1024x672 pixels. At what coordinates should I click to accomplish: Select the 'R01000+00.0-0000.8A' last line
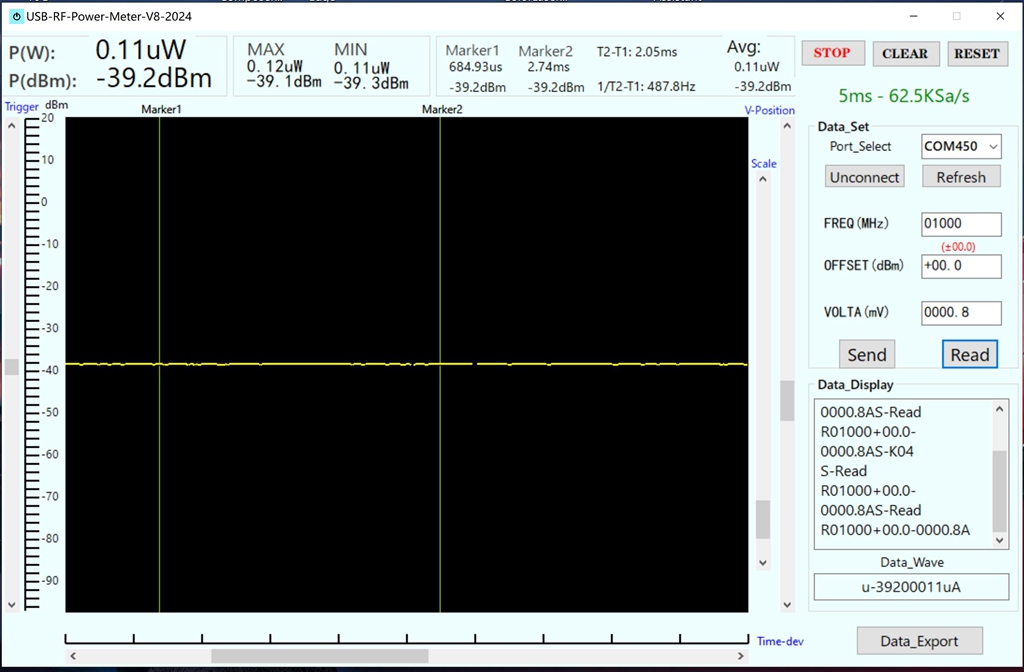click(x=895, y=530)
